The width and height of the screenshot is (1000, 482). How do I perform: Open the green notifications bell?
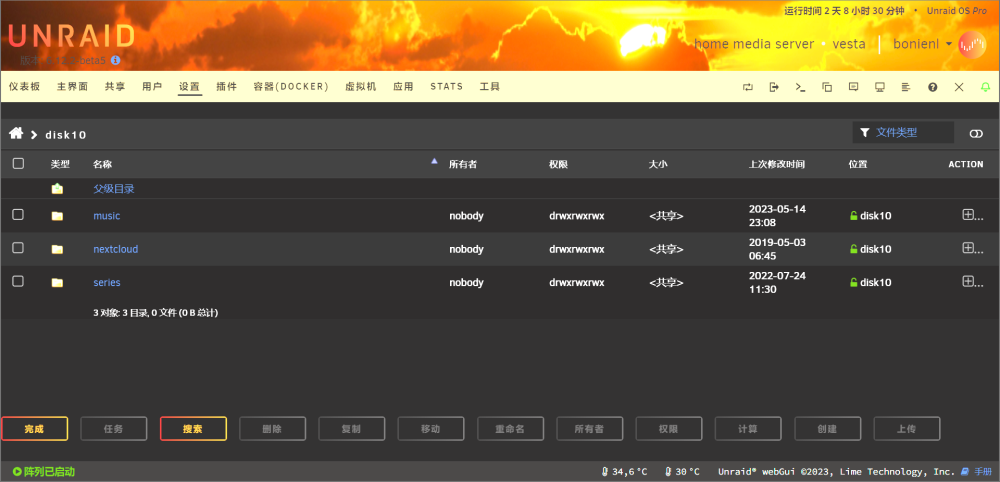click(985, 87)
